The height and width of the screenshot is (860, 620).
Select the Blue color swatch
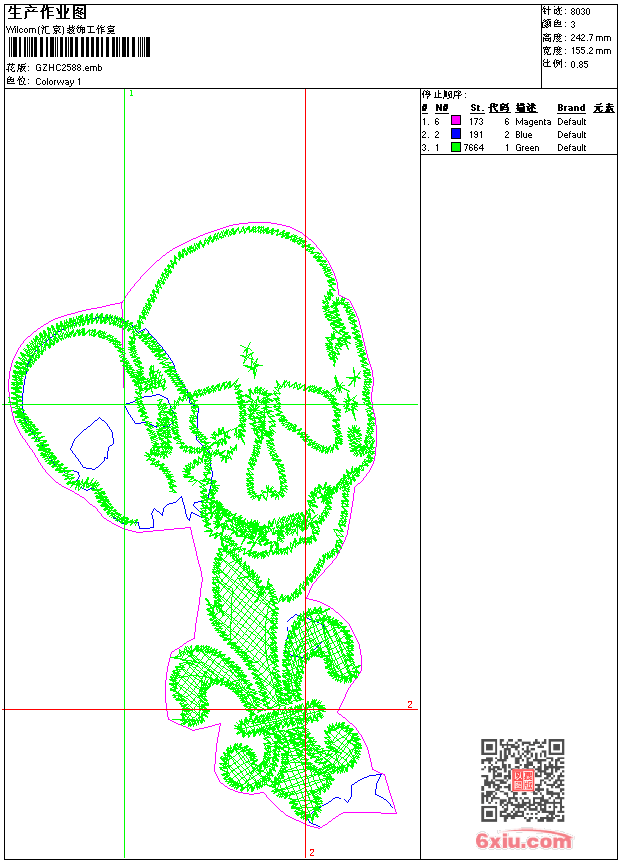456,135
